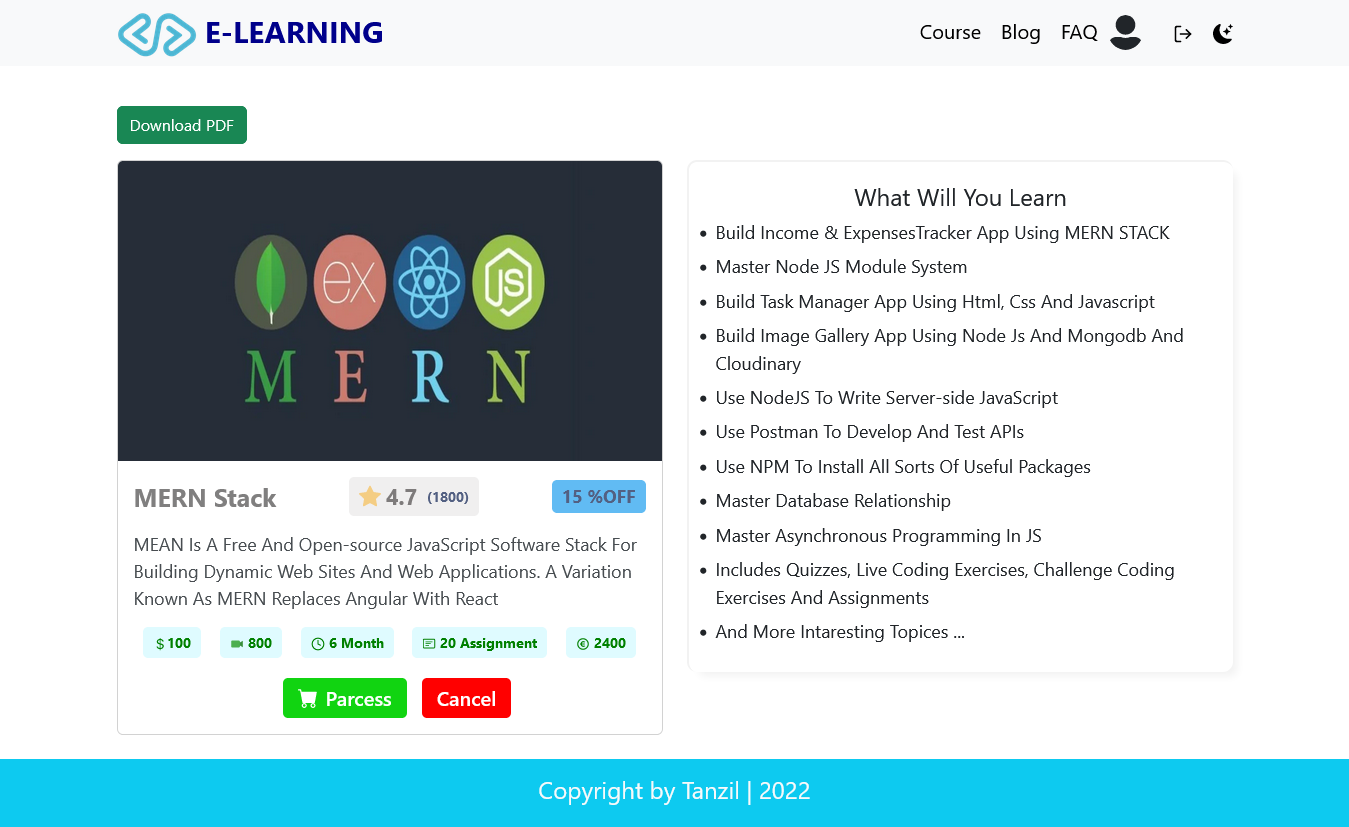
Task: Select 'Build Income & ExpensesTracker App' item
Action: pyautogui.click(x=942, y=233)
